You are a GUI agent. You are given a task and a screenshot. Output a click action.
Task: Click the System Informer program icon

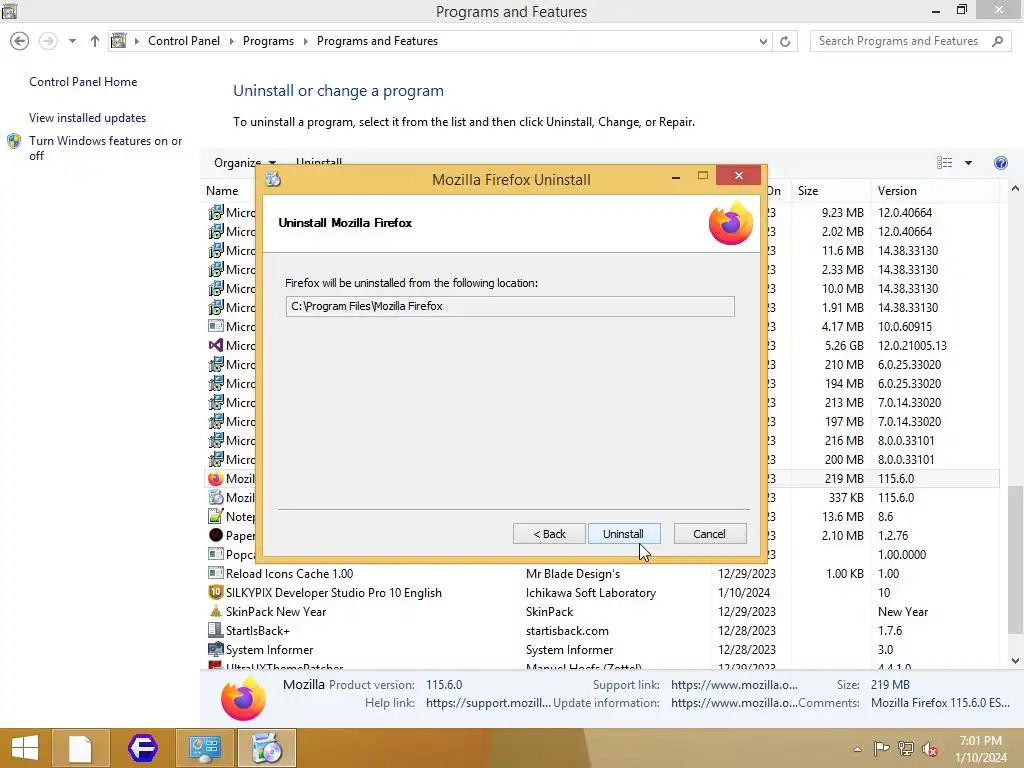click(x=216, y=649)
